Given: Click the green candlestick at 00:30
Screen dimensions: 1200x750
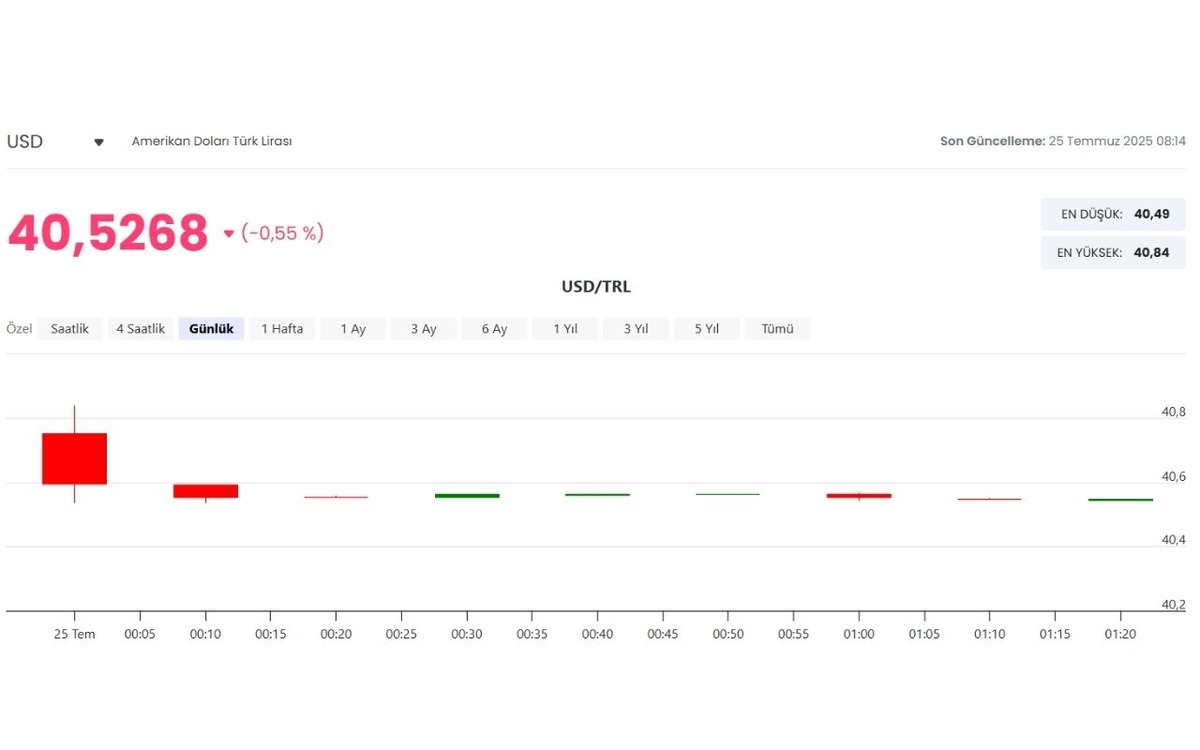Looking at the screenshot, I should click(x=467, y=496).
